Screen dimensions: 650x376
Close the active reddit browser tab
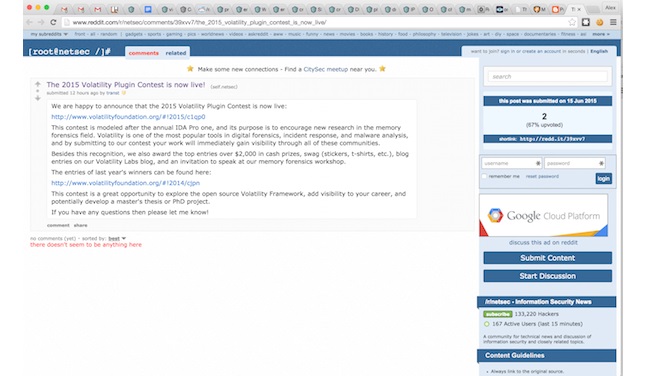579,9
